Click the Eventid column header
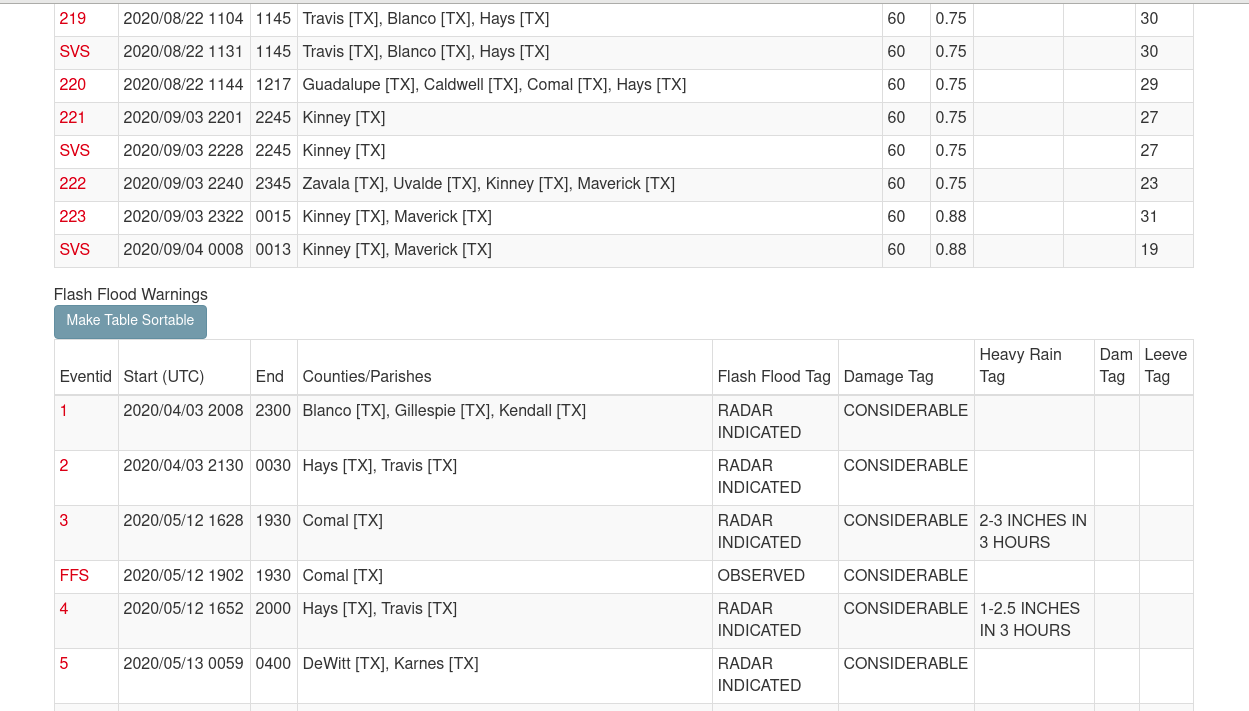 (86, 377)
